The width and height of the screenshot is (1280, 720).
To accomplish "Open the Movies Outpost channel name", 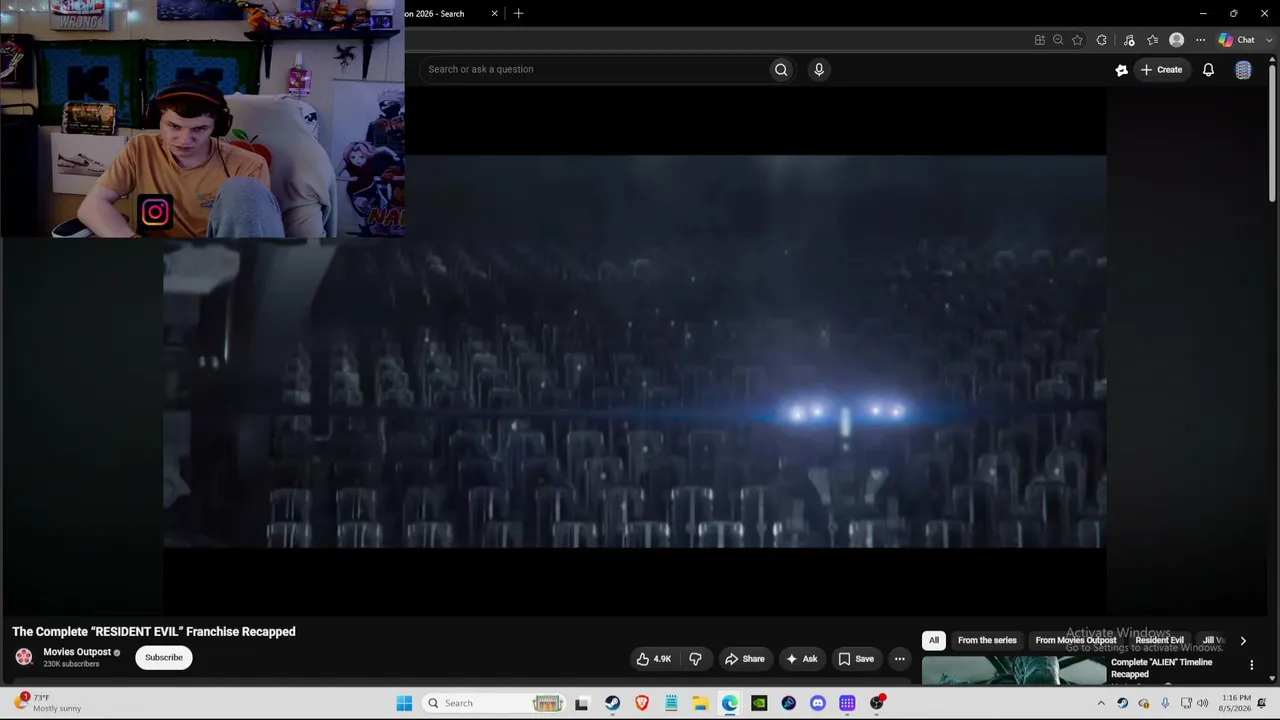I will pyautogui.click(x=77, y=652).
